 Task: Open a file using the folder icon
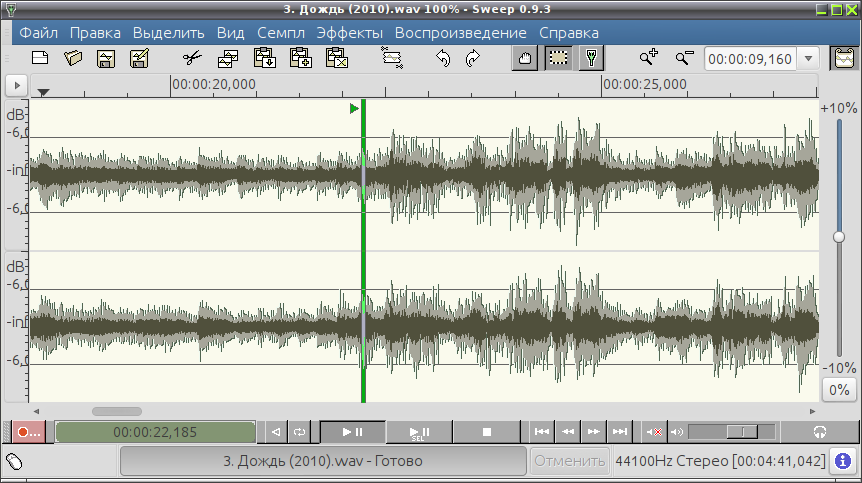pos(73,58)
